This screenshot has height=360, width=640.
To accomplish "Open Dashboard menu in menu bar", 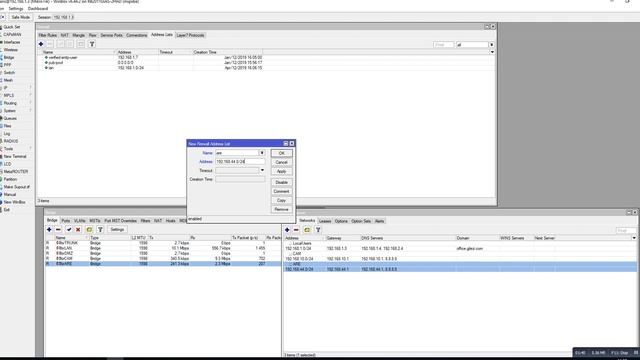I will point(38,9).
